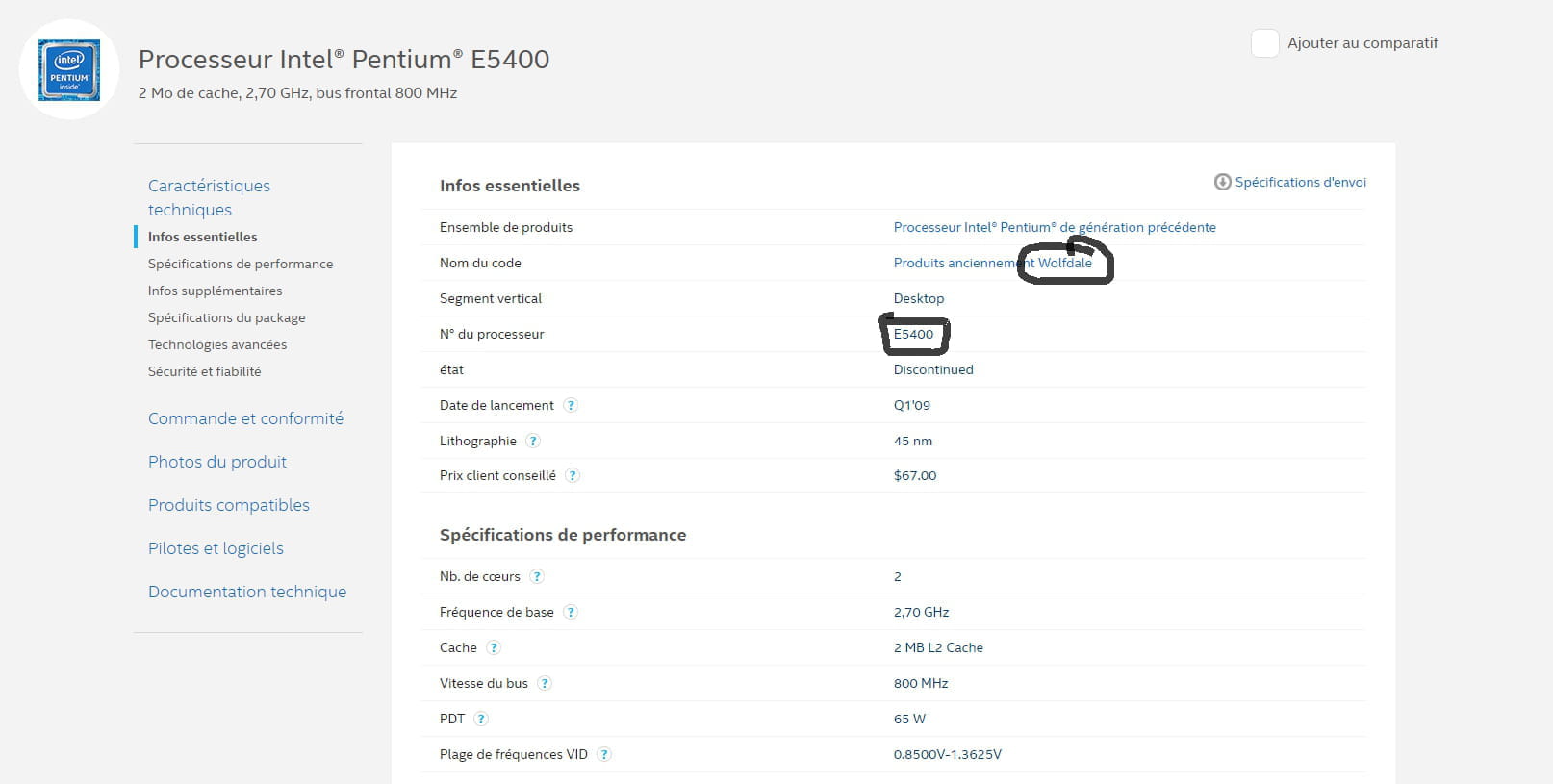Open help icon beside Prix client conseillé
Screen dimensions: 1553x784
coord(573,475)
